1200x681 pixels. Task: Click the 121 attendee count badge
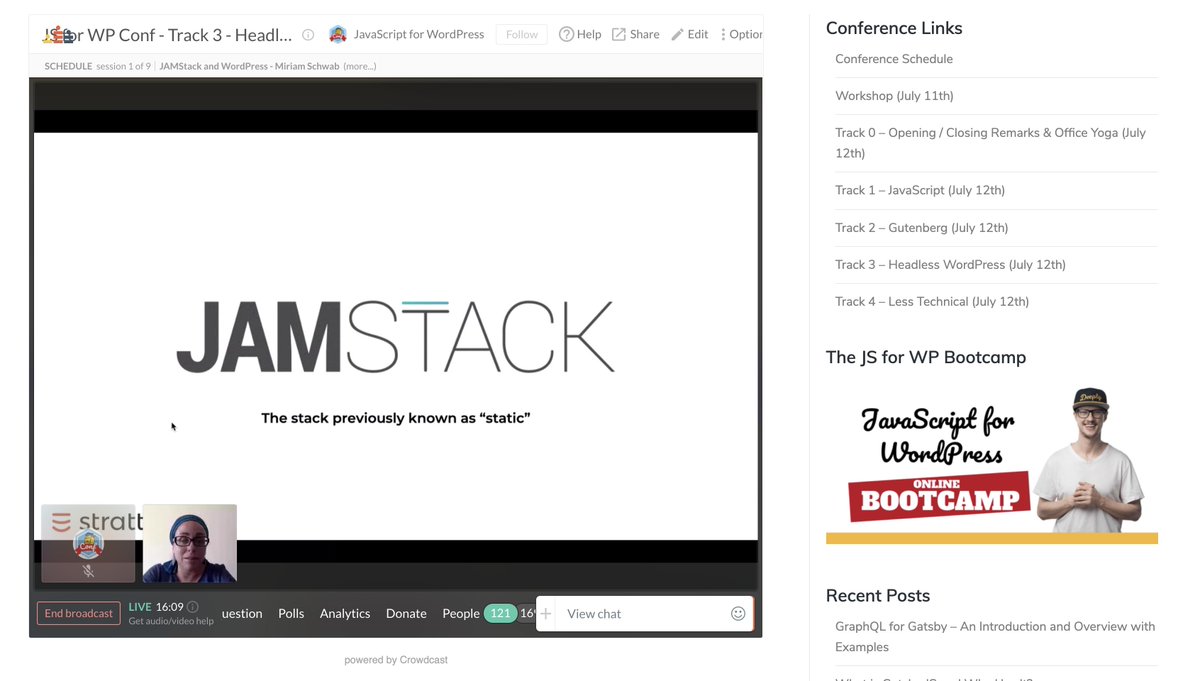point(500,613)
